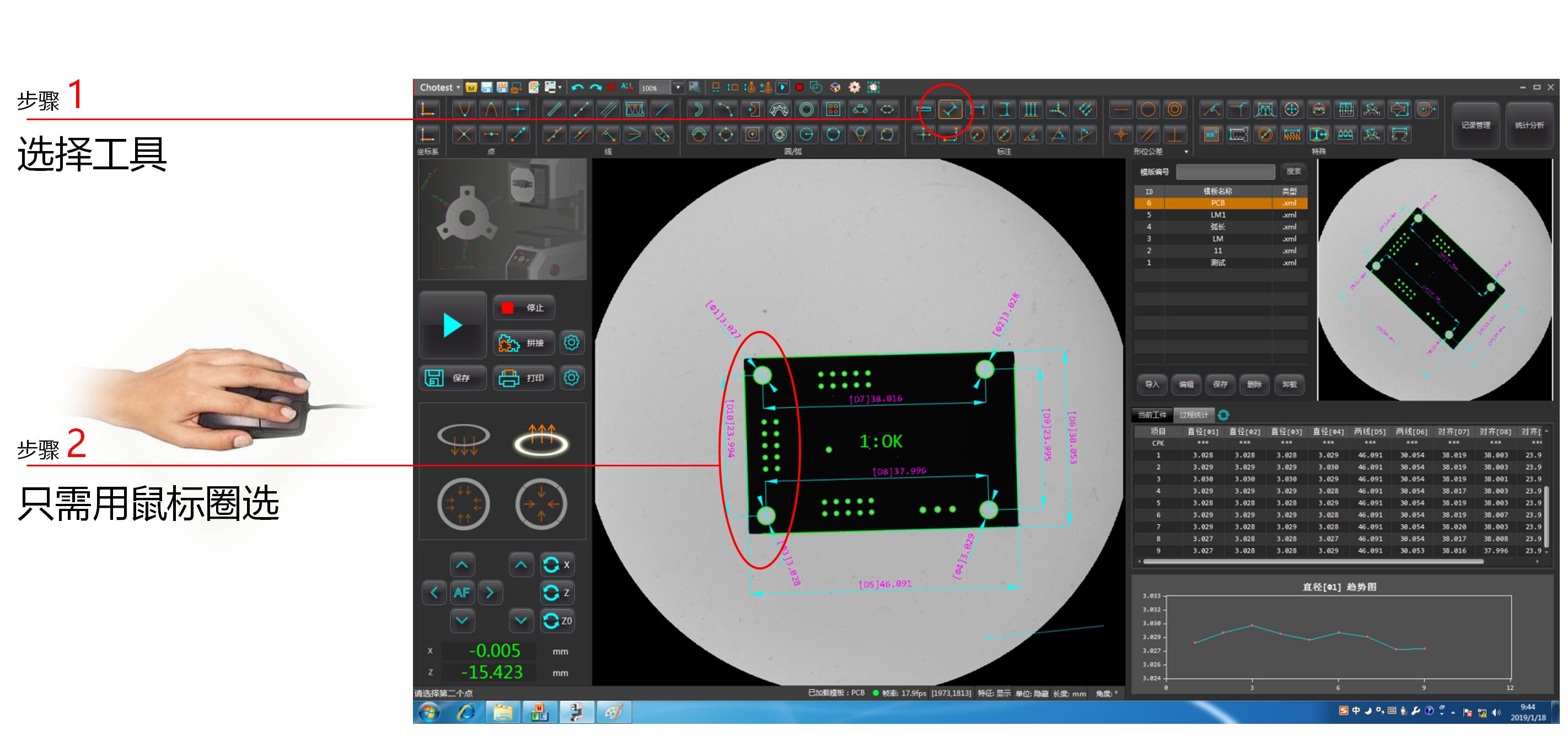Click the refresh icon next to 过程统计 tab
The image size is (1568, 747).
pos(1223,415)
